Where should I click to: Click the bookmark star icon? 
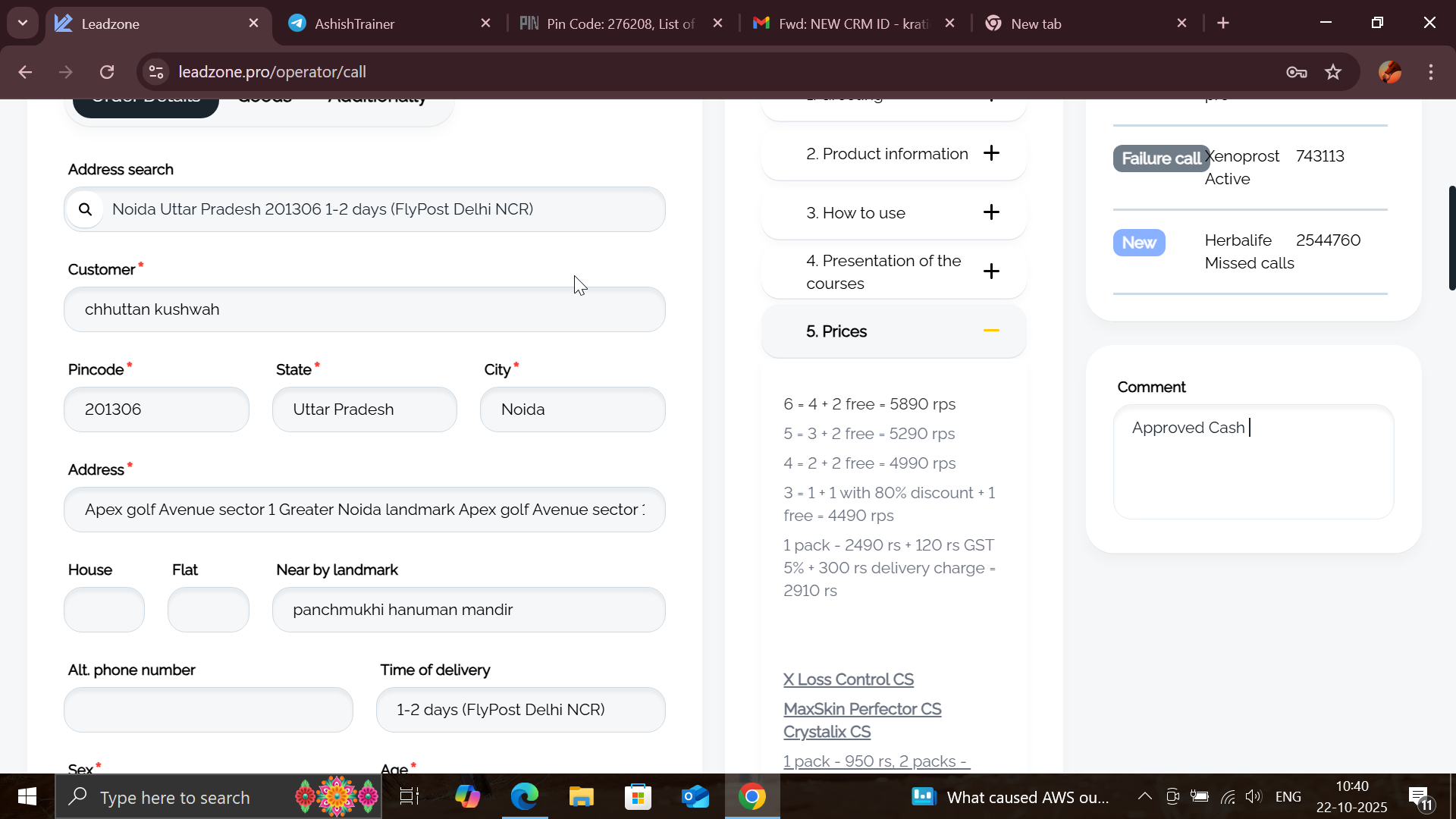point(1333,72)
